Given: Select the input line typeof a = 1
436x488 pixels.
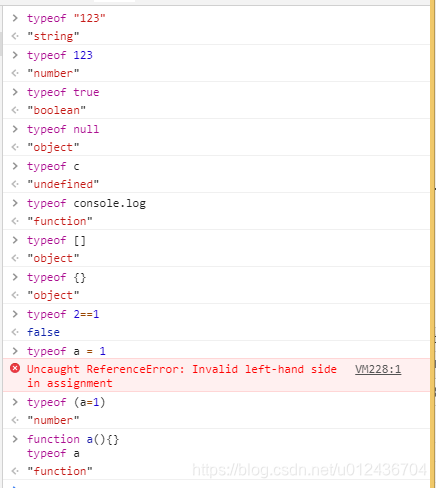Looking at the screenshot, I should click(x=66, y=351).
